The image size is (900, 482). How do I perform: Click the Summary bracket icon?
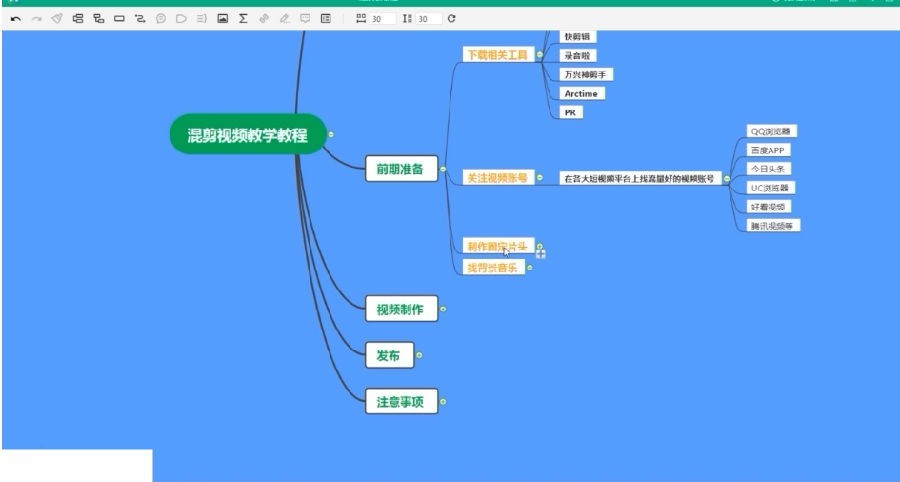tap(201, 18)
